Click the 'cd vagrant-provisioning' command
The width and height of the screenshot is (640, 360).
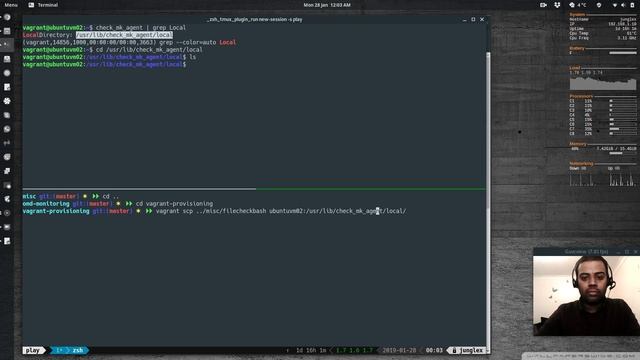174,204
